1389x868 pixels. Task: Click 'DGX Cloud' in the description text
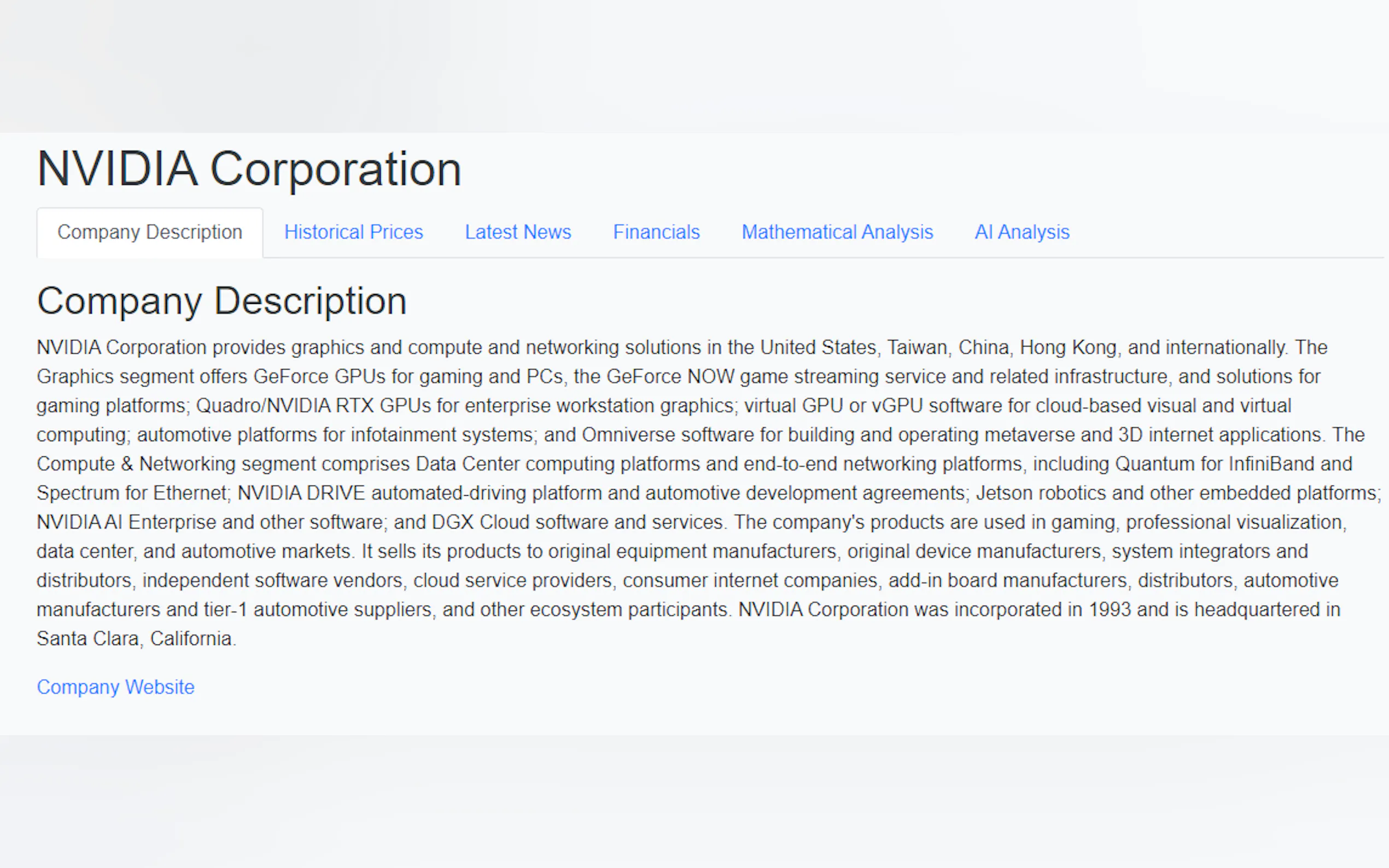480,522
